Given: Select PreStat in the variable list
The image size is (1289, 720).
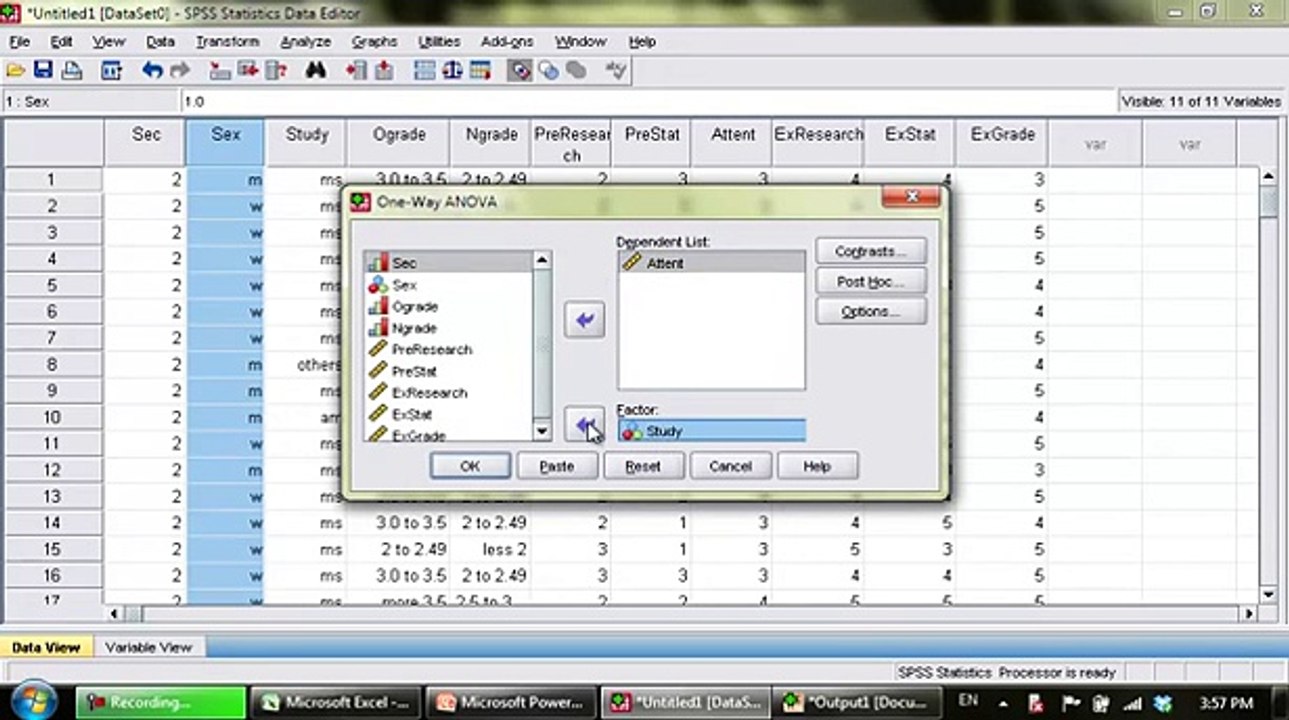Looking at the screenshot, I should click(449, 371).
